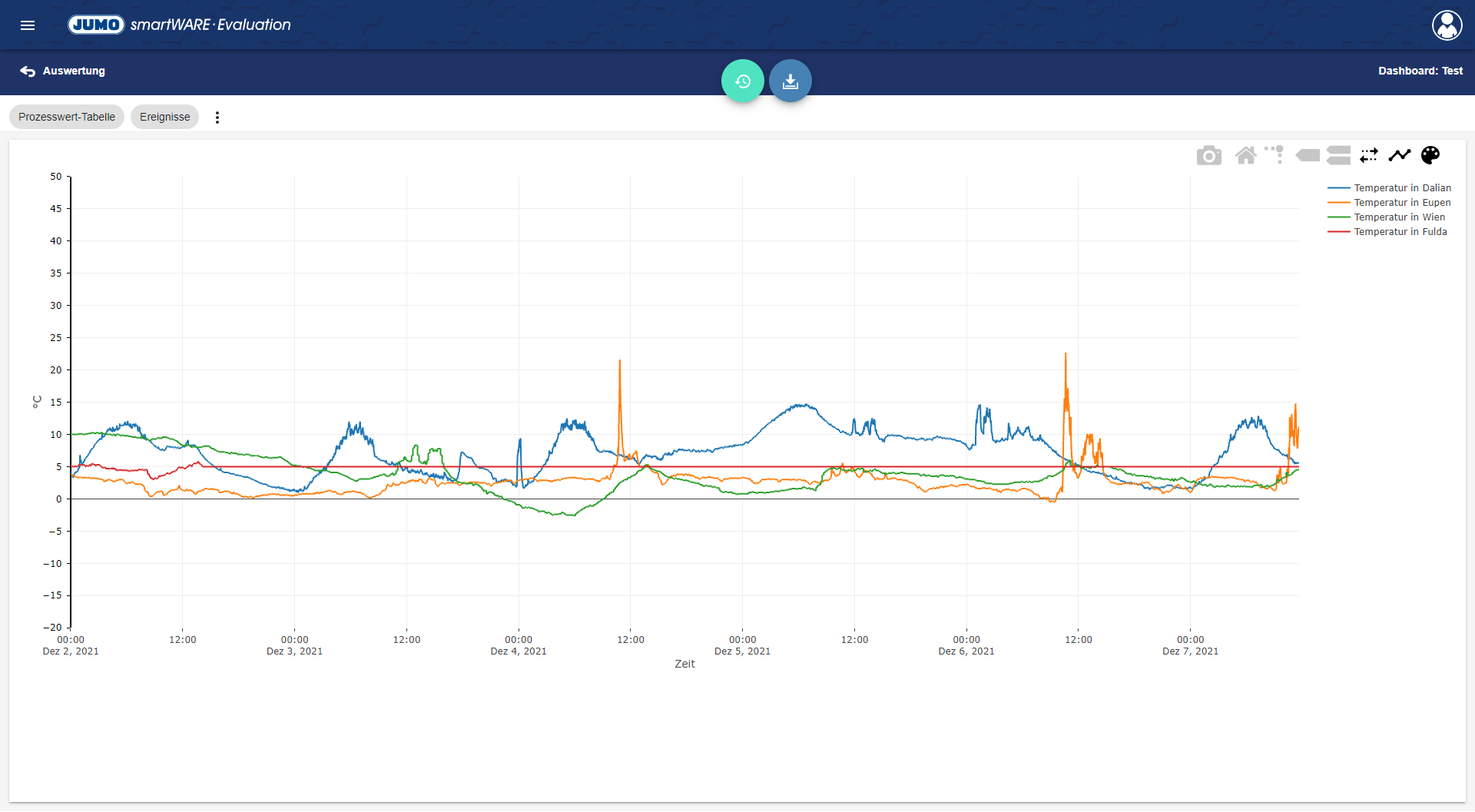Toggle spike lines icon in chart toolbar

(1274, 155)
